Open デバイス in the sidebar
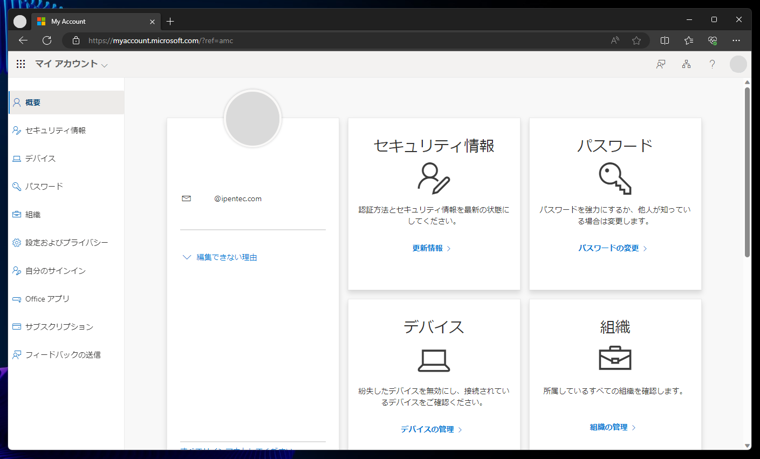The height and width of the screenshot is (459, 760). coord(66,158)
